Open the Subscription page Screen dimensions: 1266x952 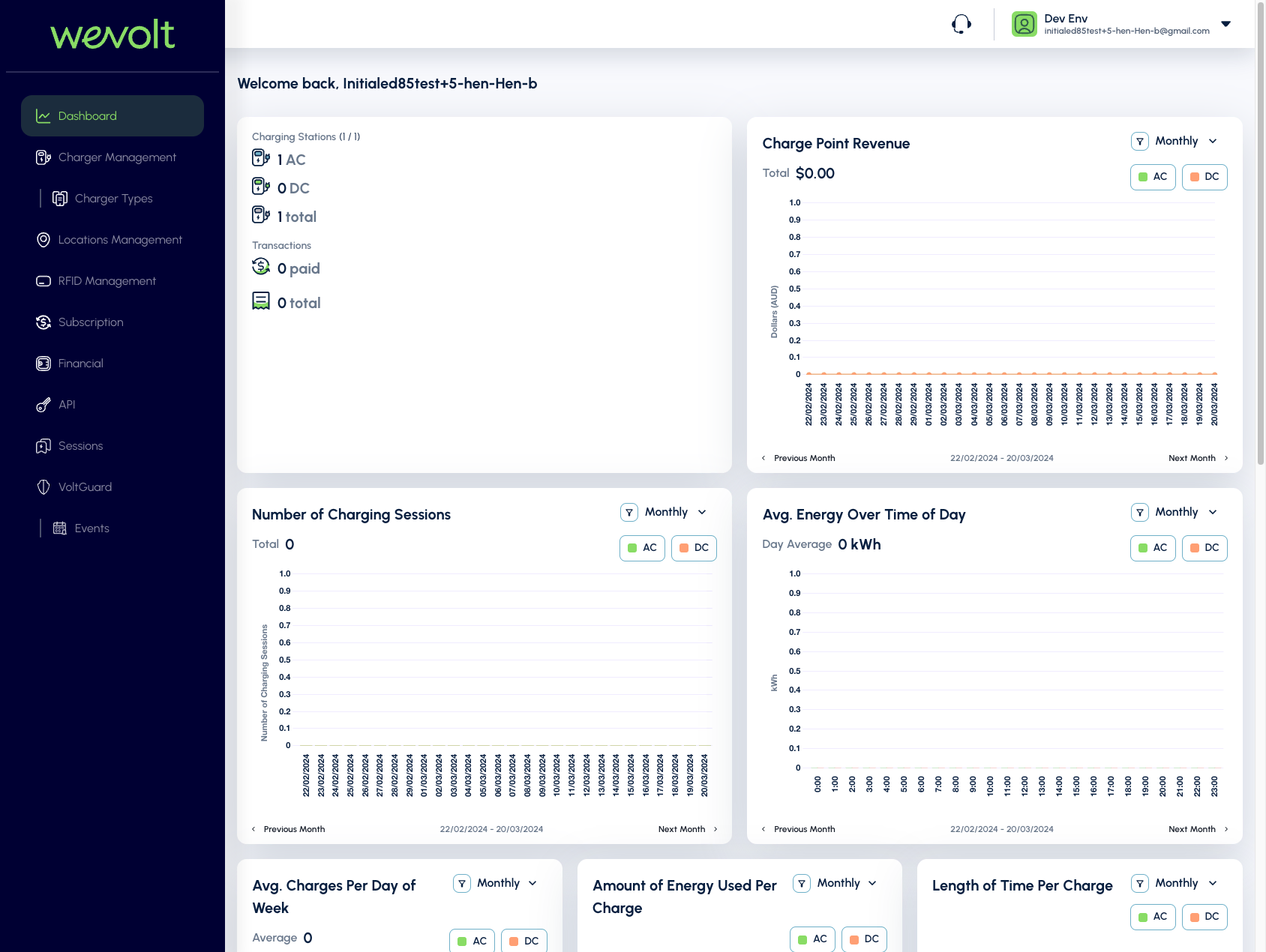(x=112, y=322)
